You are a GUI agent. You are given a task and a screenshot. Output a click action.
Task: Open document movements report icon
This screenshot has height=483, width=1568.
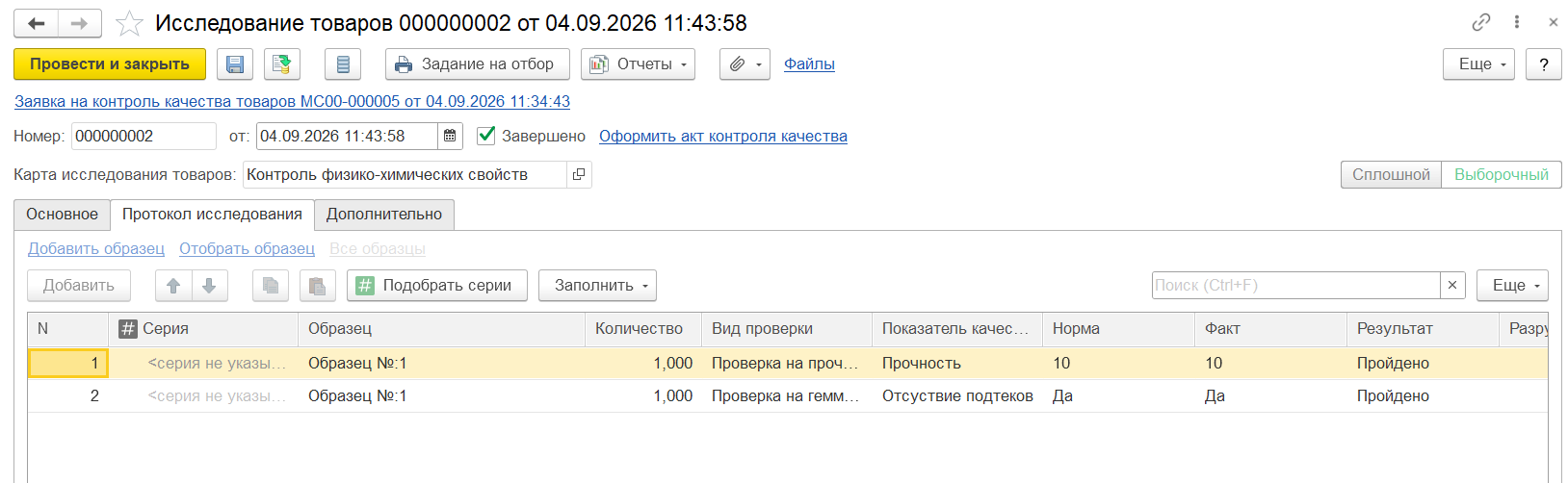[343, 64]
